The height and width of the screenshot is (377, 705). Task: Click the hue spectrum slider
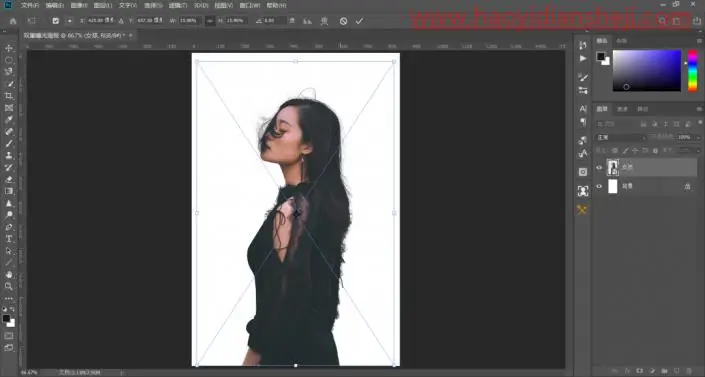tap(692, 71)
